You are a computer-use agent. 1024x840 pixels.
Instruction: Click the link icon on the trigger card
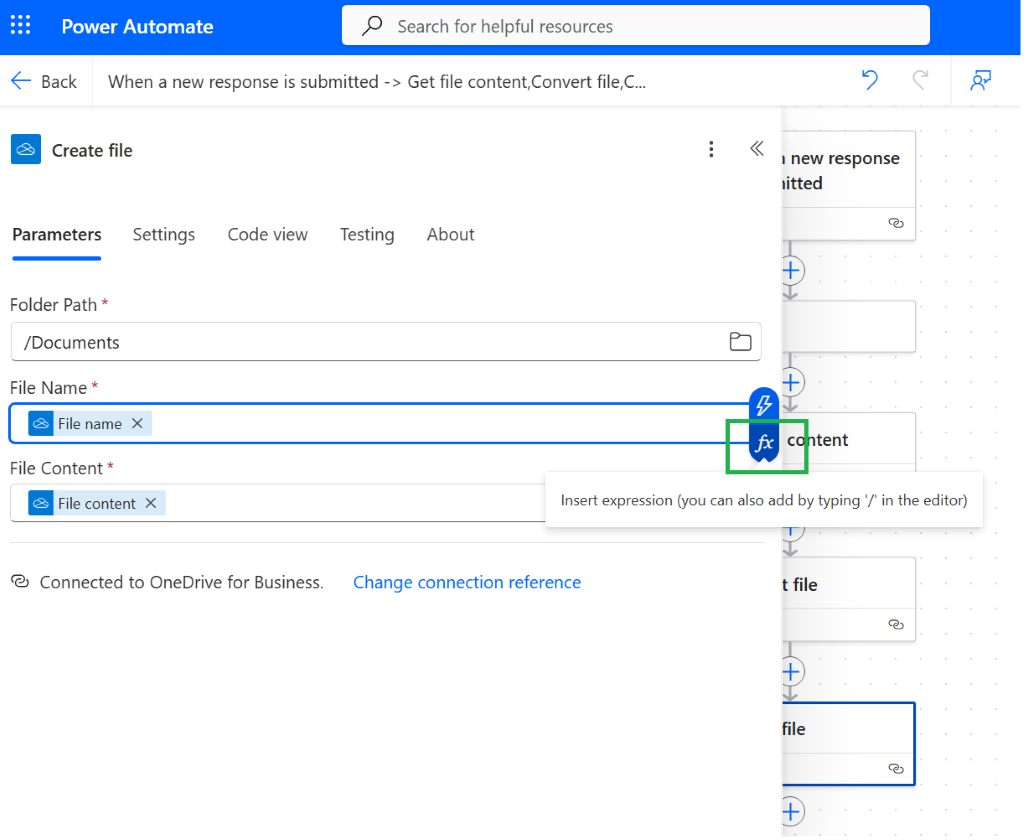click(896, 223)
